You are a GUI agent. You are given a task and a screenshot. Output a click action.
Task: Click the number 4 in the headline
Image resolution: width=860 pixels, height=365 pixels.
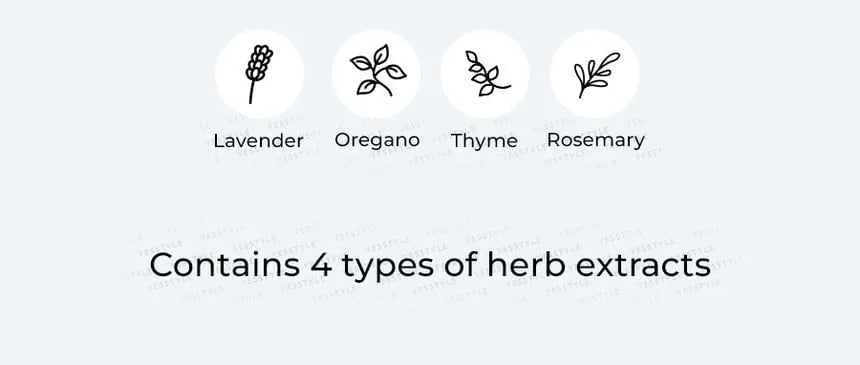(322, 265)
